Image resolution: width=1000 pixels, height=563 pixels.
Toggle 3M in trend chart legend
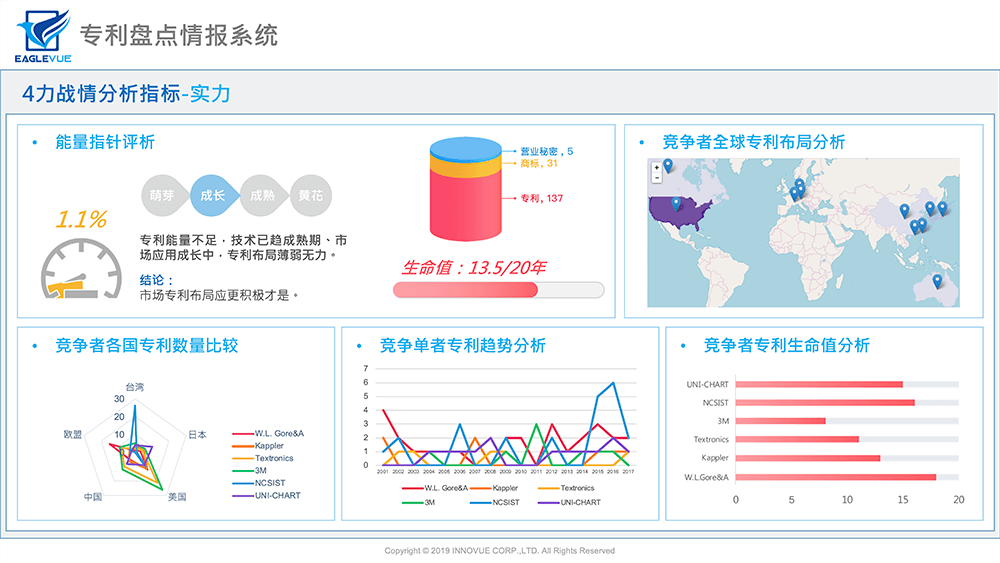418,502
